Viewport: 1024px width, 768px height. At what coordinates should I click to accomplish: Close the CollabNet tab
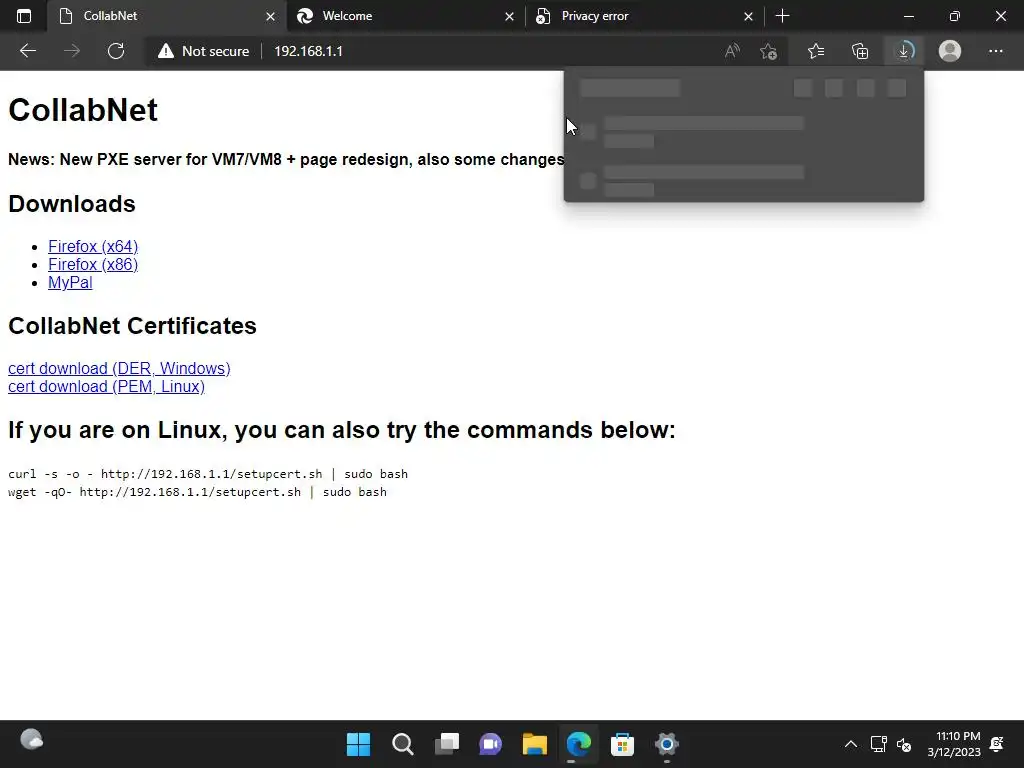pos(270,16)
